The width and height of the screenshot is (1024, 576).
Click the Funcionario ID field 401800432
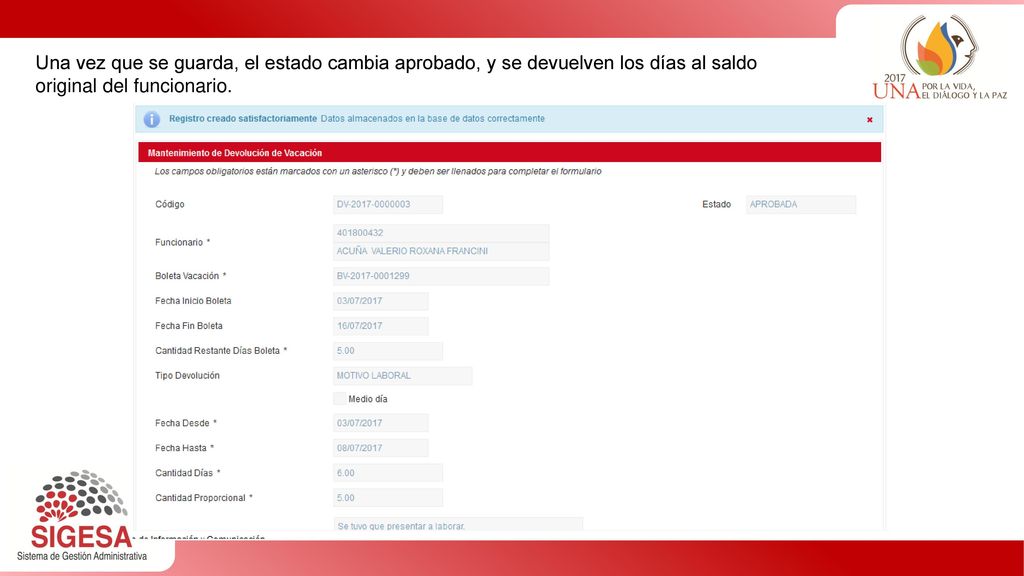tap(441, 233)
